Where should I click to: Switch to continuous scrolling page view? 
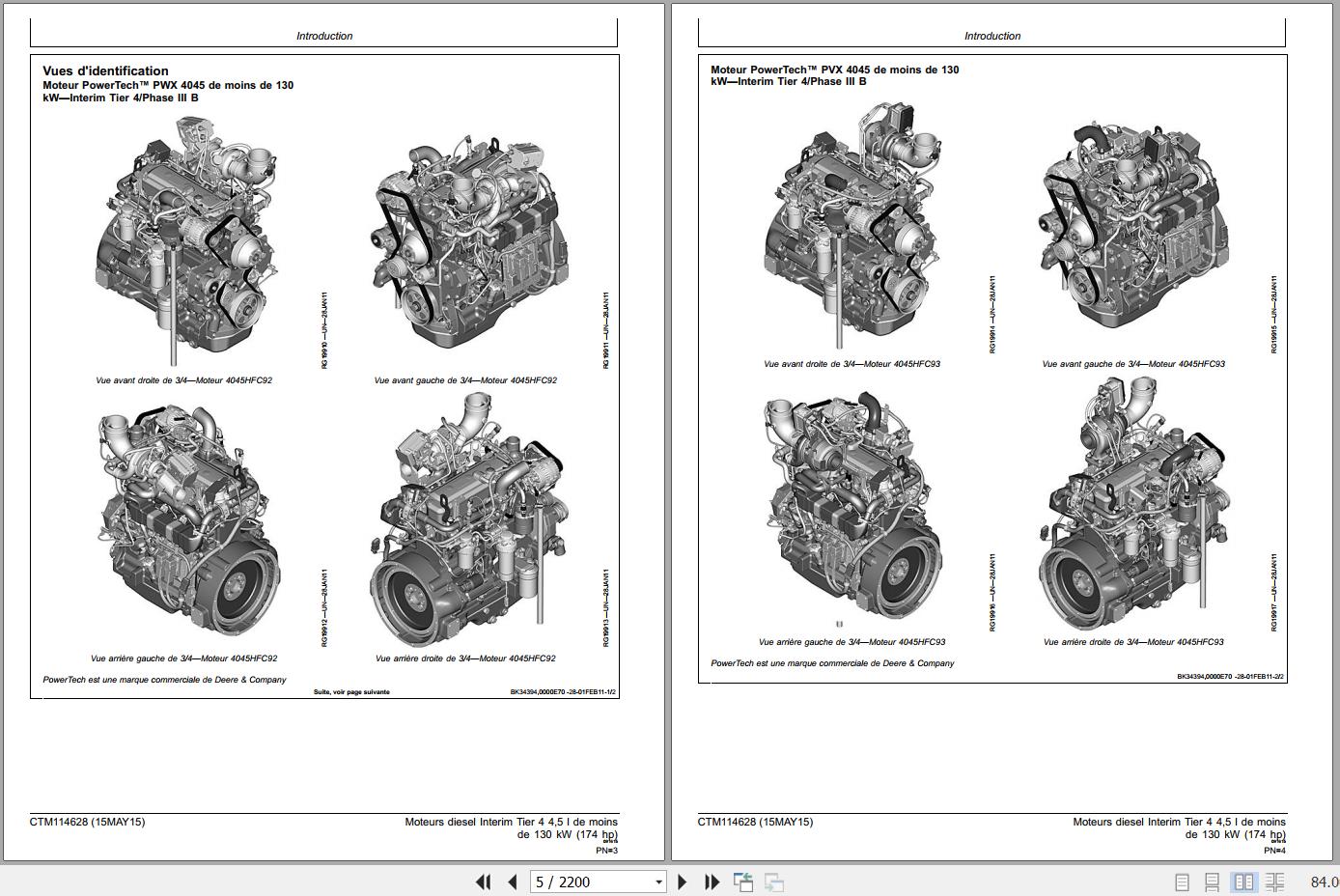point(1213,882)
